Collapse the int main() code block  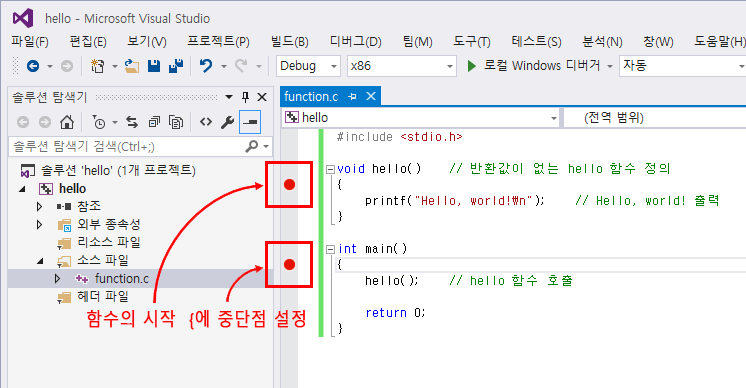(x=330, y=249)
